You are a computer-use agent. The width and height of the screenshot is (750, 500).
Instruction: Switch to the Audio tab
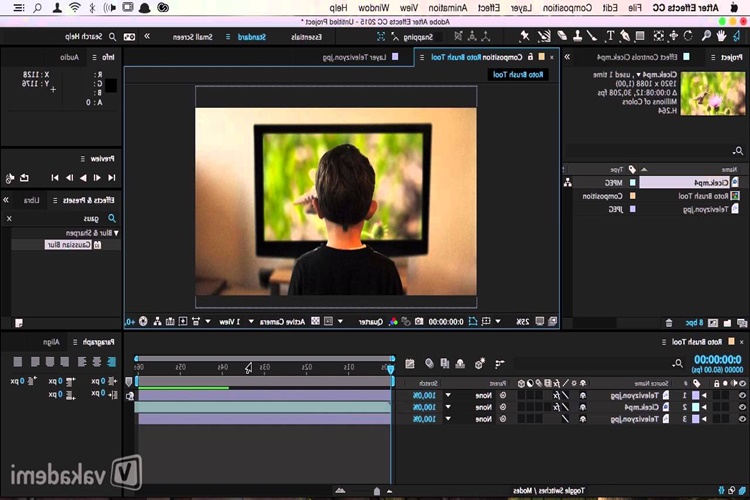click(x=70, y=57)
